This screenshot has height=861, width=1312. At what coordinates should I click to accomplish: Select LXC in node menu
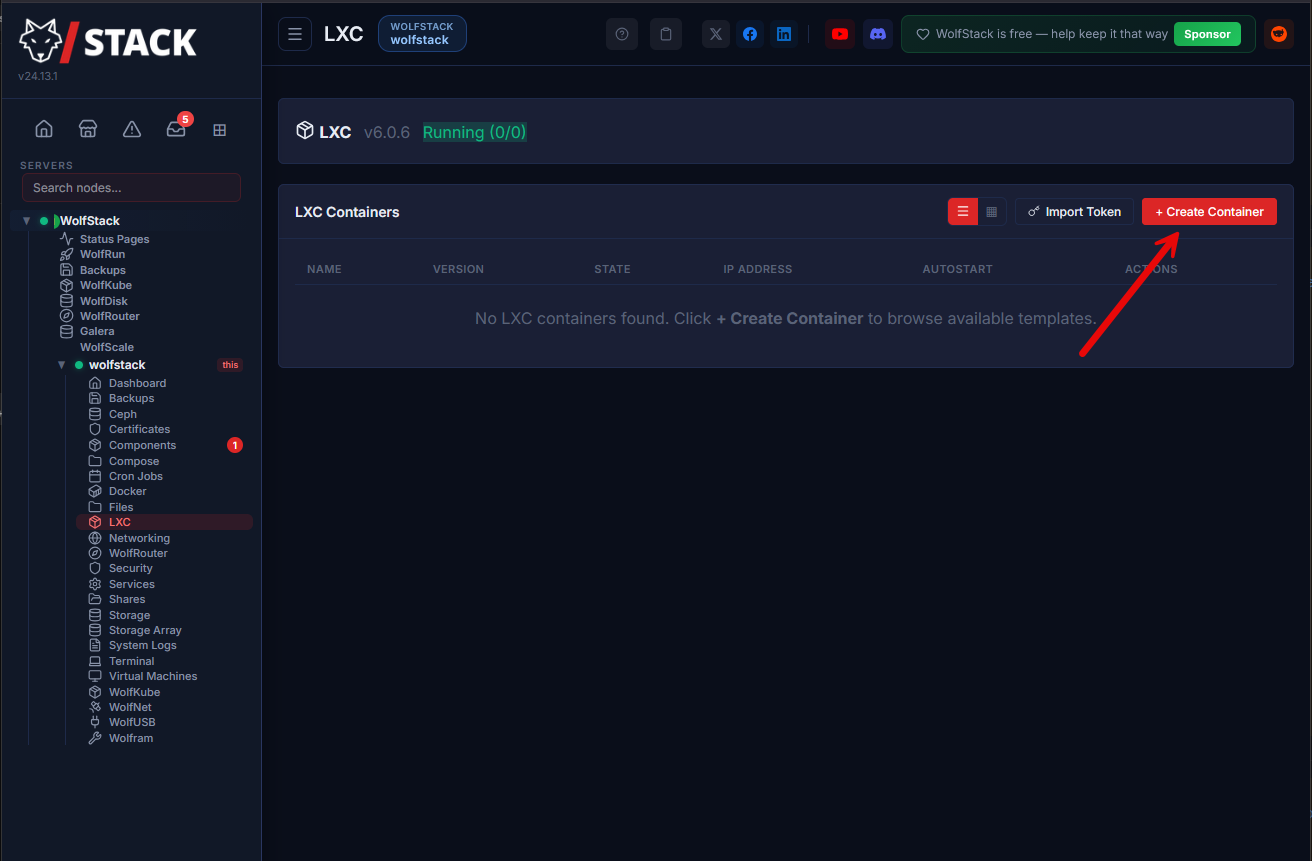[x=164, y=522]
